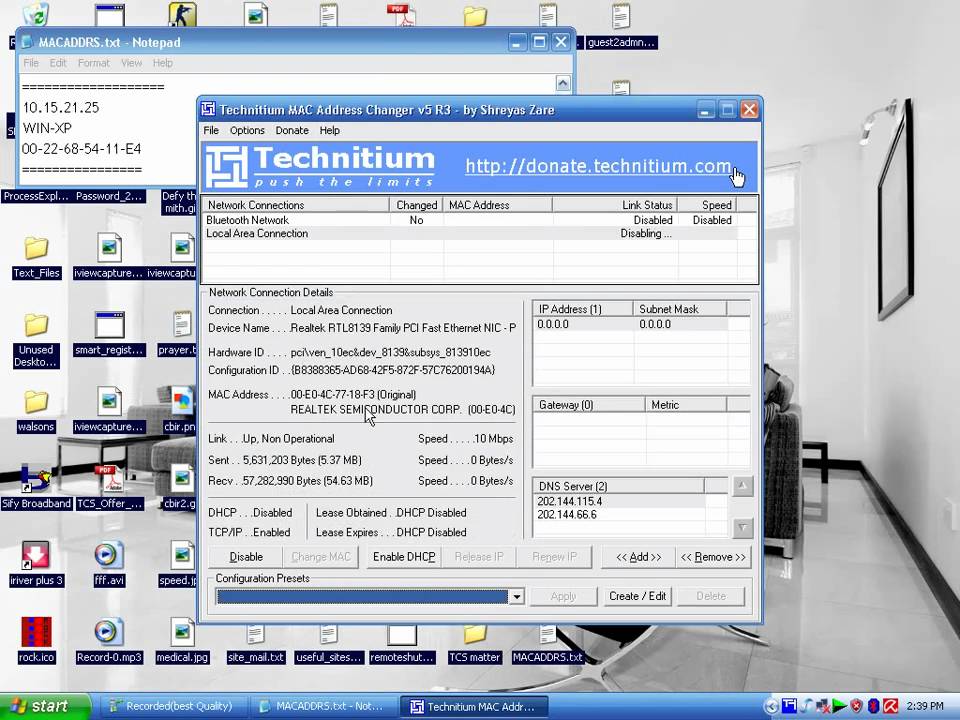Click the << Add >> button

(639, 557)
